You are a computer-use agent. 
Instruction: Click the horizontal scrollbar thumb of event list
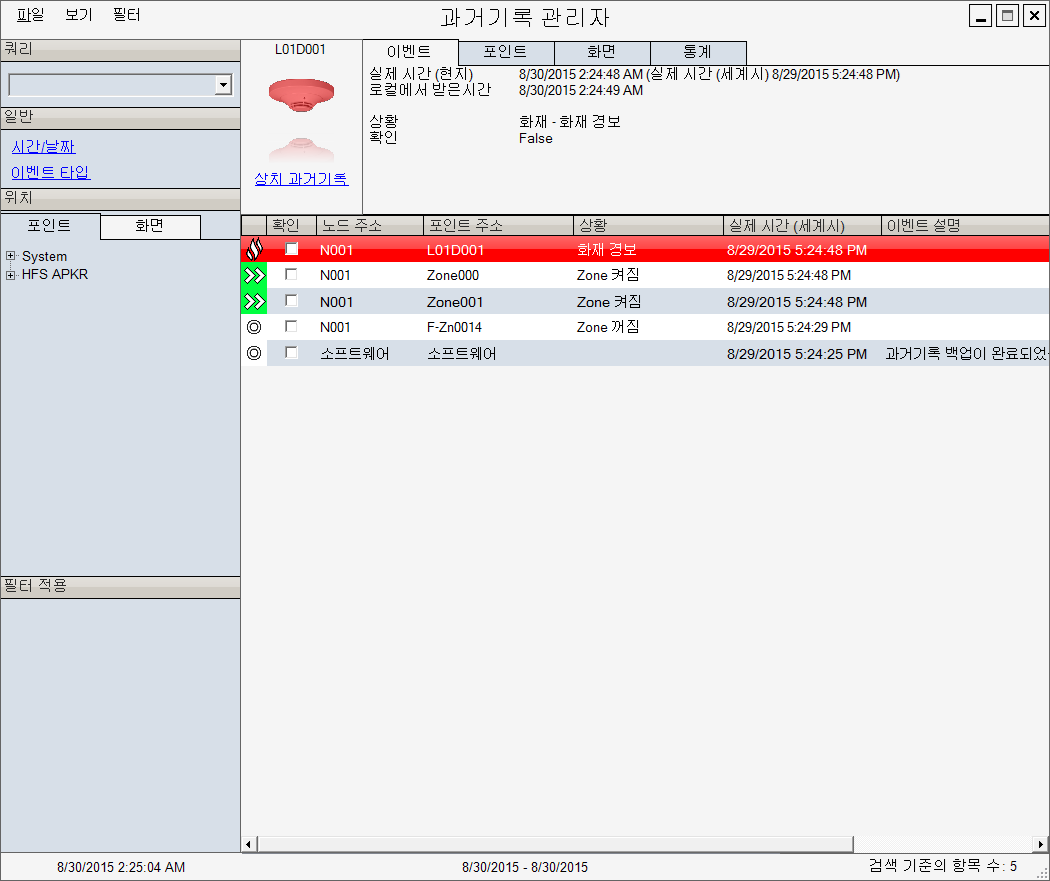pyautogui.click(x=555, y=844)
